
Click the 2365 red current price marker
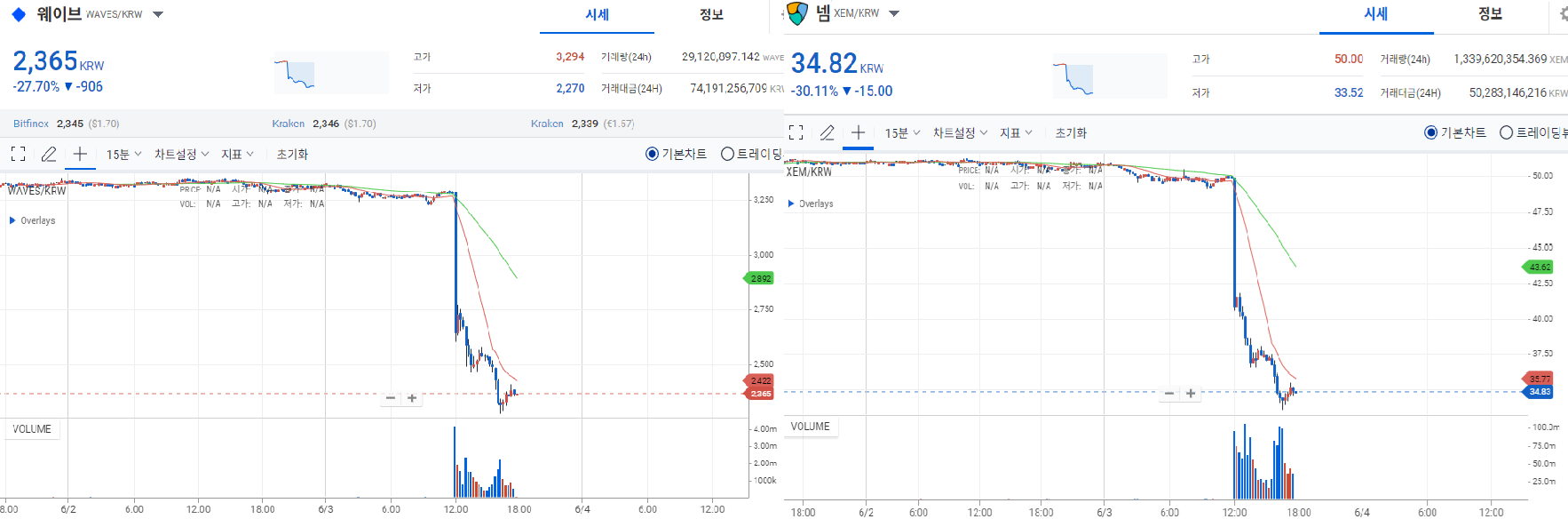759,394
